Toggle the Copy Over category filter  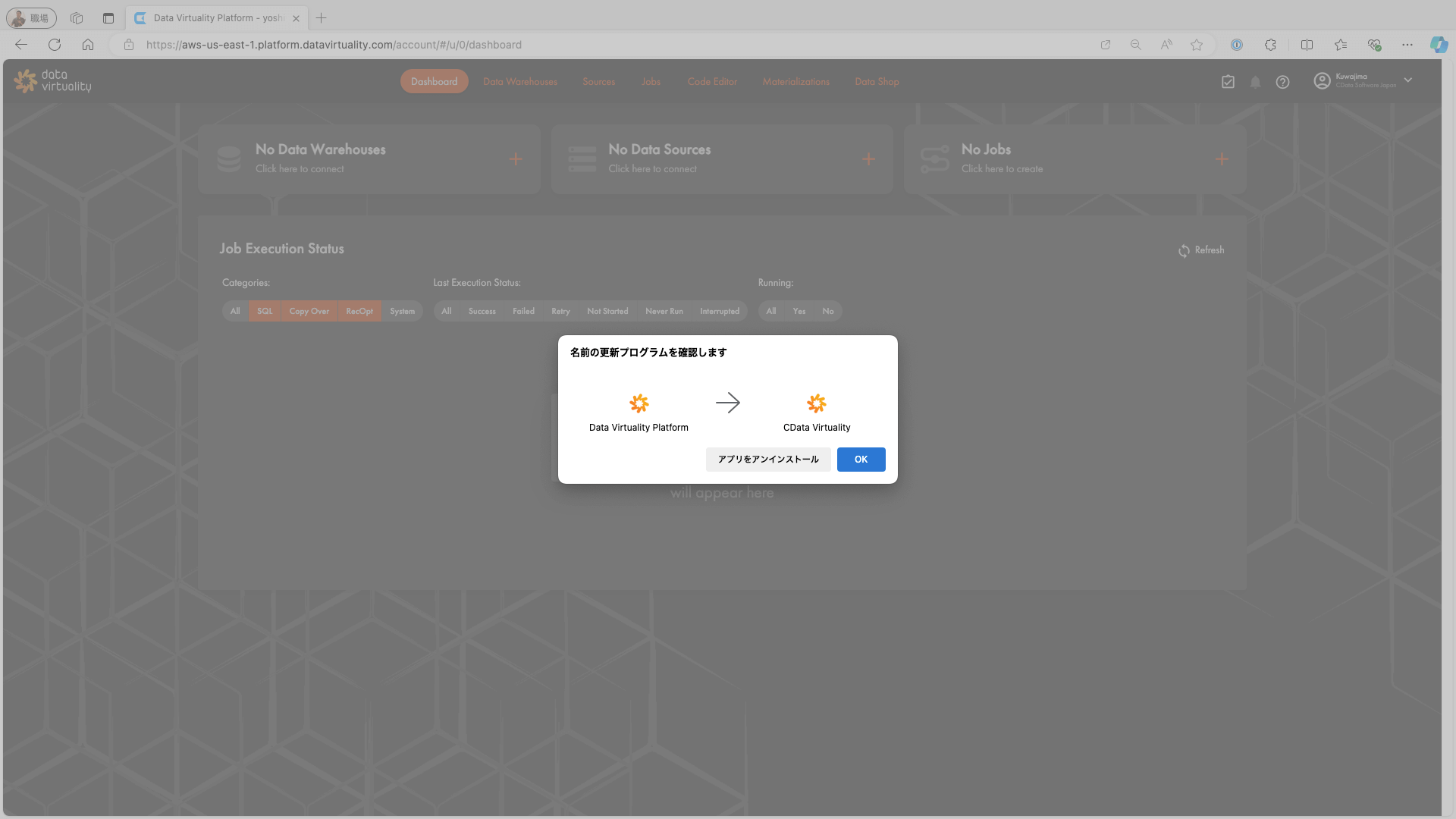(x=309, y=311)
